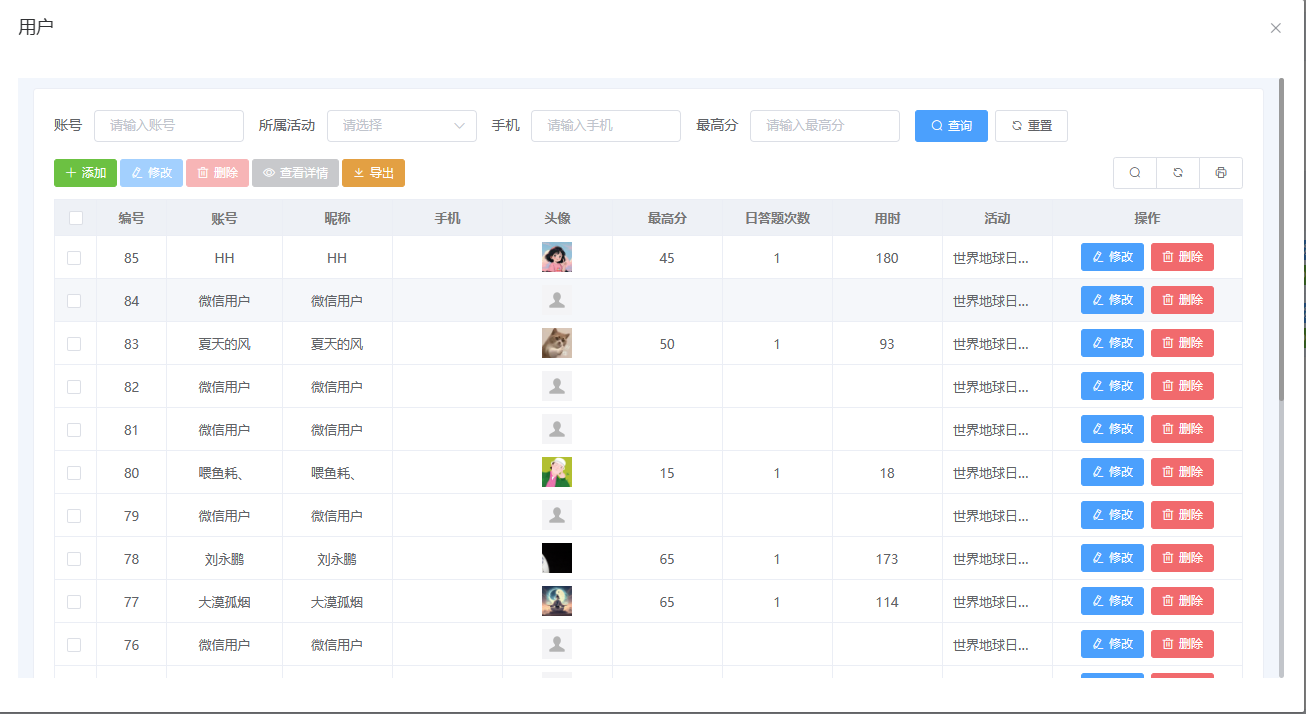
Task: Click the plus icon on the 添加 button
Action: 70,172
